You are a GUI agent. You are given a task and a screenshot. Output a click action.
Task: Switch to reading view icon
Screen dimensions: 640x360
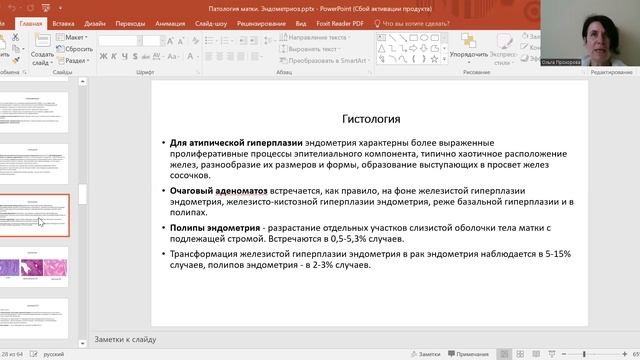pyautogui.click(x=536, y=354)
